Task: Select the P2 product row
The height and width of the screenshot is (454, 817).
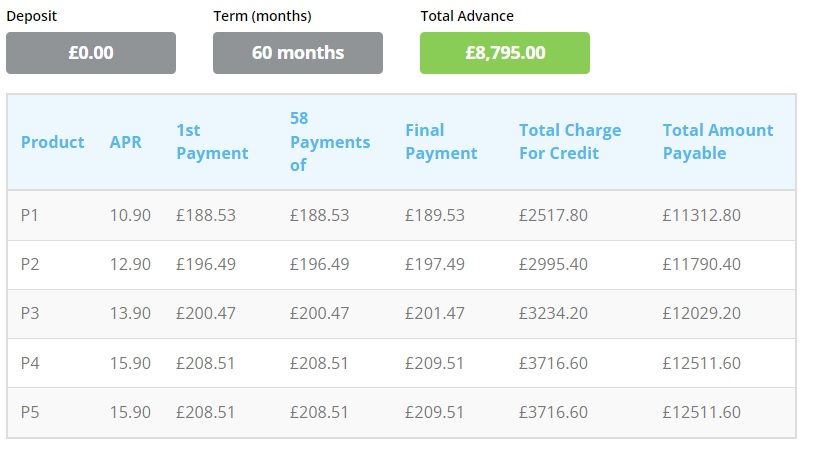Action: (x=30, y=264)
